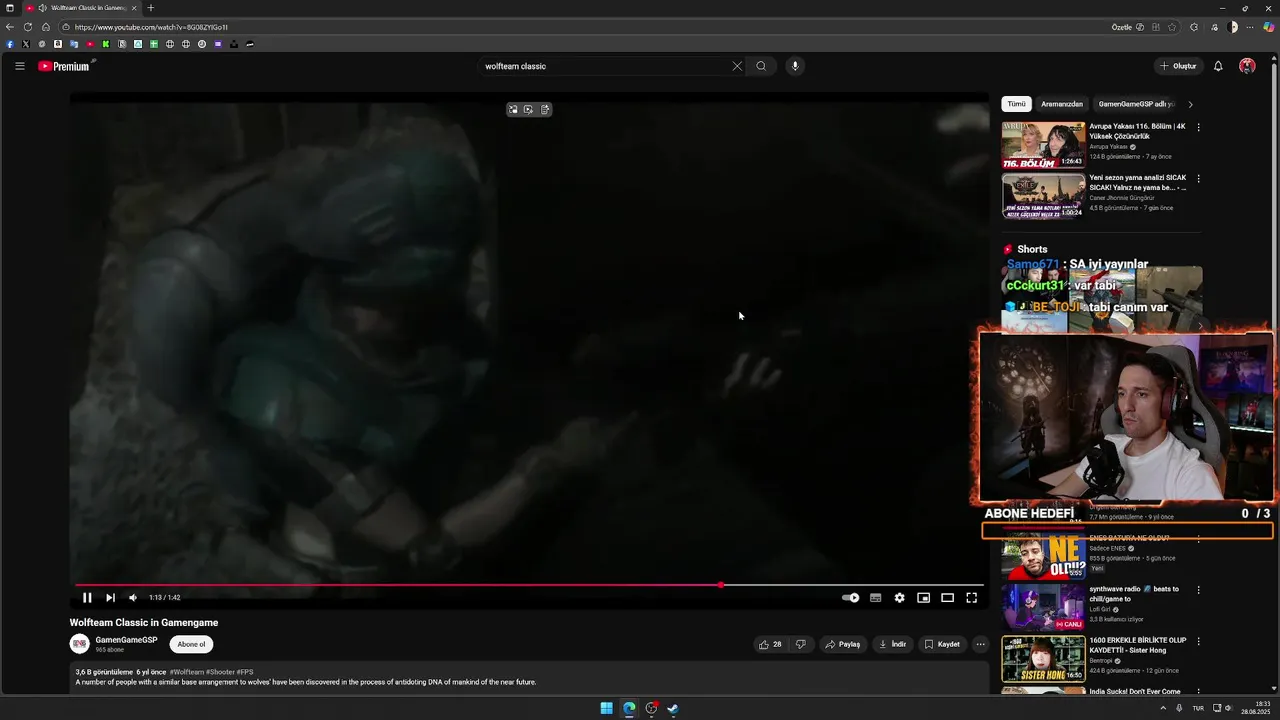Select the Tümü filter chip

pyautogui.click(x=1016, y=104)
